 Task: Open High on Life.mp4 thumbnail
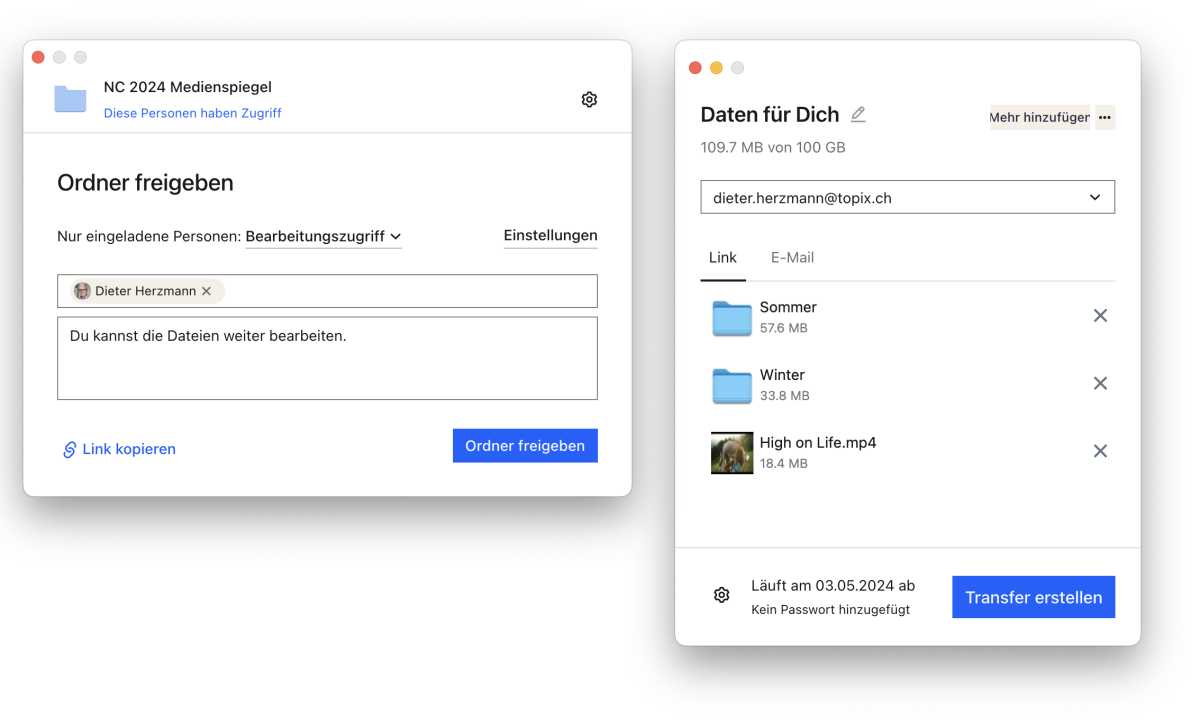click(x=732, y=453)
